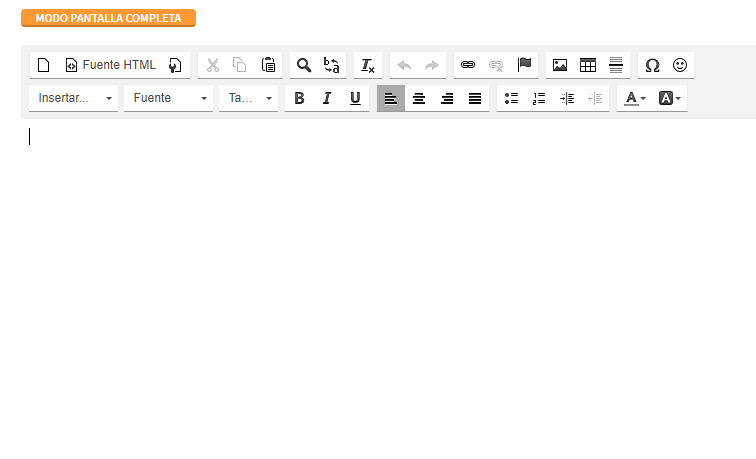Open the Find magnifier tool
Image resolution: width=756 pixels, height=459 pixels.
click(304, 65)
